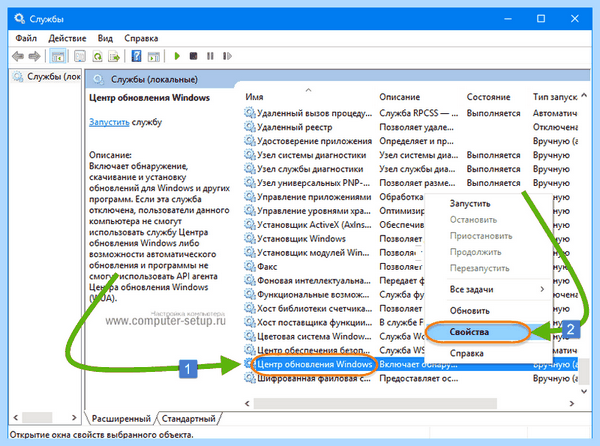Select Узел универсальных PNP row
Image resolution: width=600 pixels, height=446 pixels.
(x=411, y=182)
